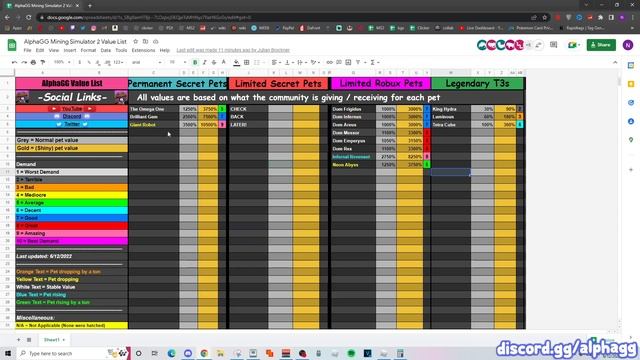
Task: Click the insert link icon
Action: click(329, 62)
